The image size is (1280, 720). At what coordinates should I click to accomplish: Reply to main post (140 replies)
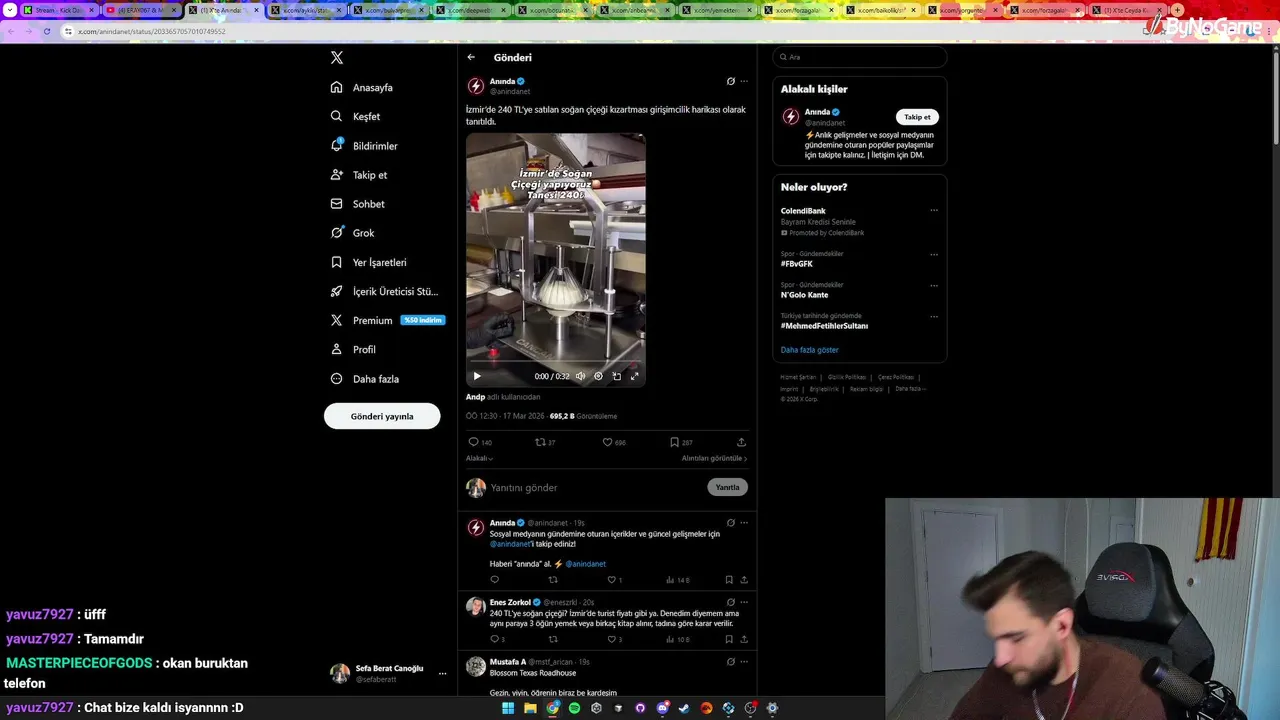pyautogui.click(x=480, y=442)
